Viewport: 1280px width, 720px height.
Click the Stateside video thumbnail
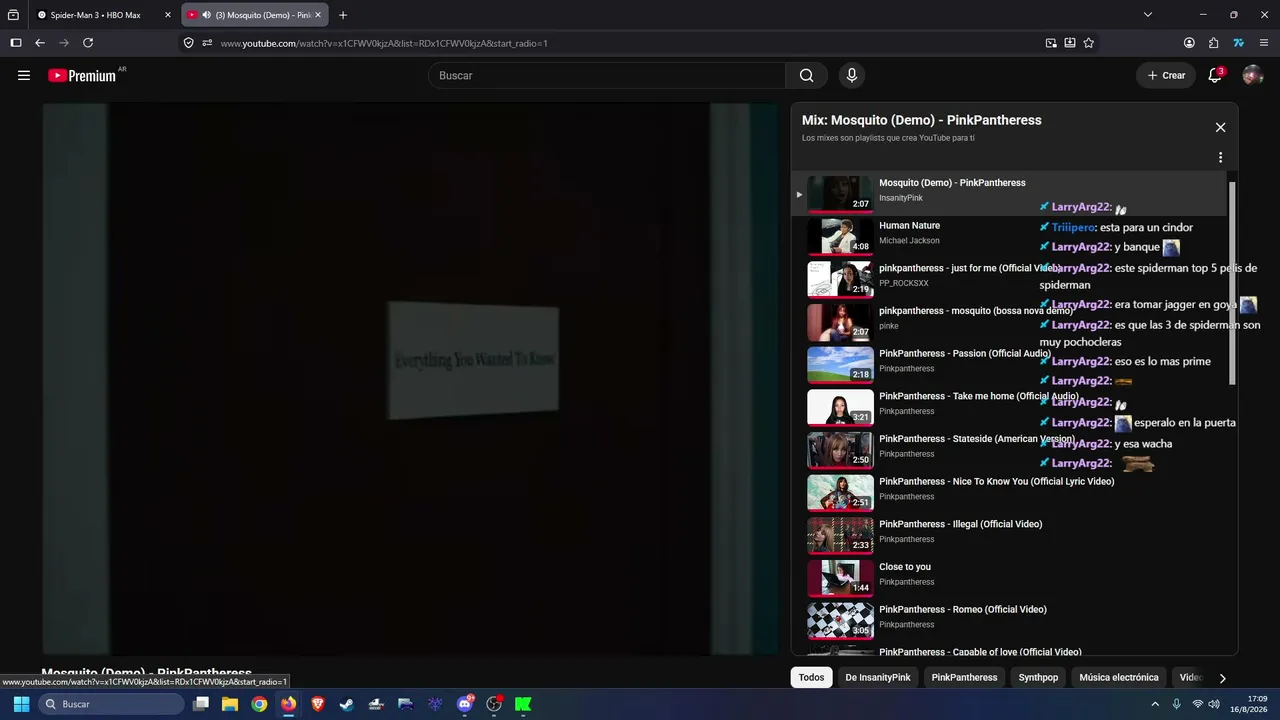coord(840,450)
